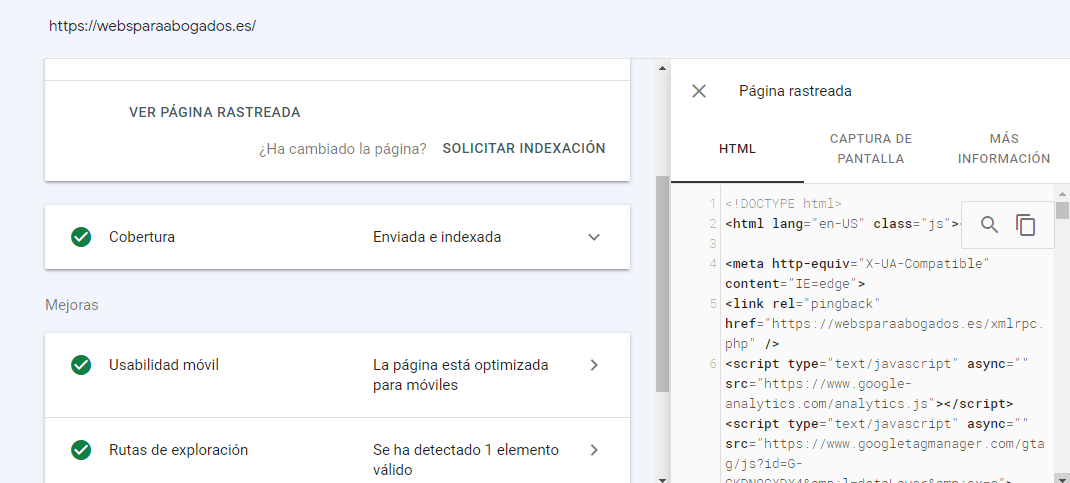Click the Mejoras section heading
This screenshot has height=483, width=1070.
click(72, 305)
